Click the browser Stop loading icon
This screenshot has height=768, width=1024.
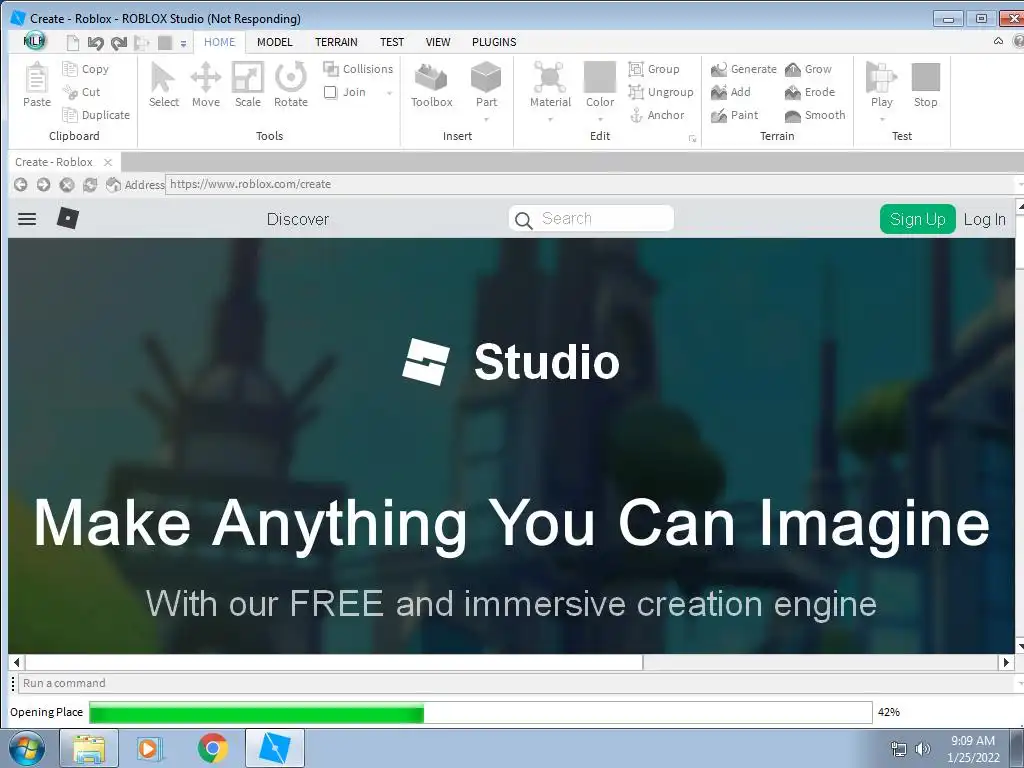[x=67, y=185]
